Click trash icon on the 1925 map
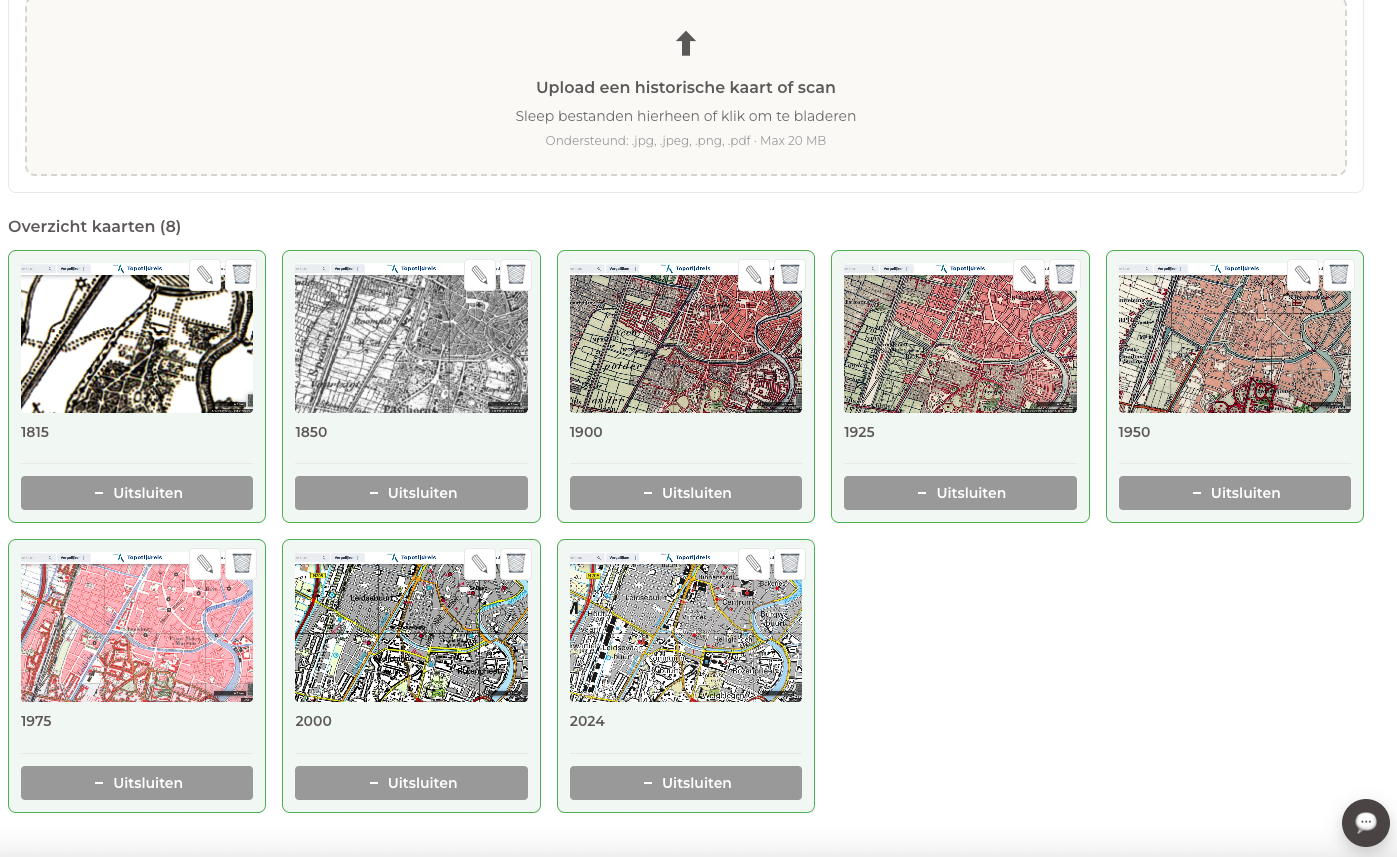1397x857 pixels. tap(1064, 275)
